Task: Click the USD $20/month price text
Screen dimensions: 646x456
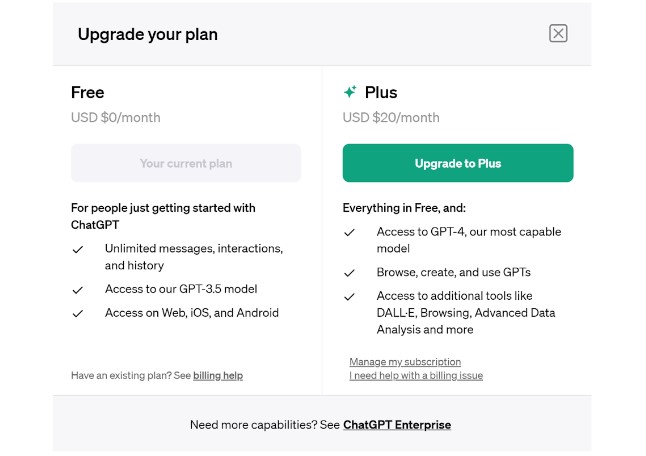Action: (391, 117)
